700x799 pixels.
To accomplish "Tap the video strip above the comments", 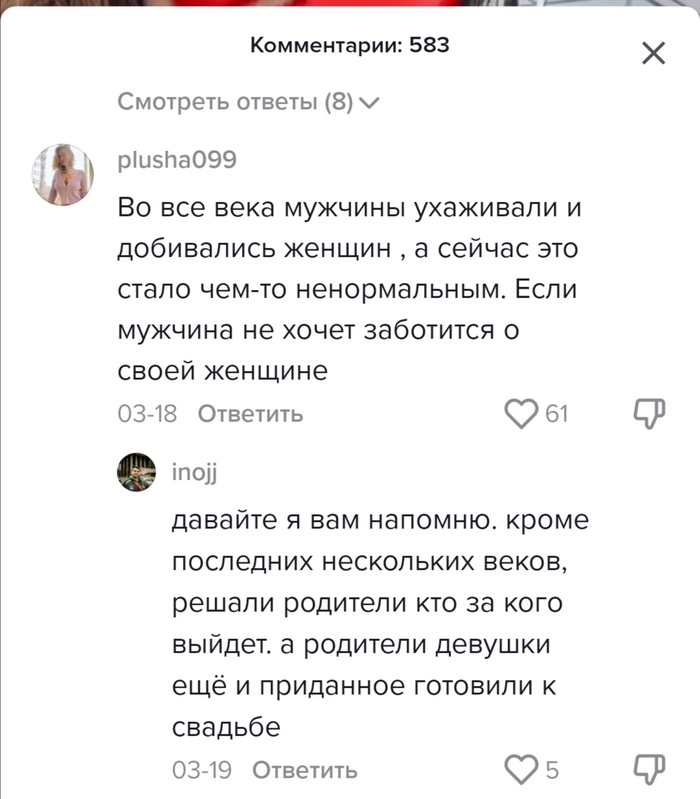I will [350, 4].
